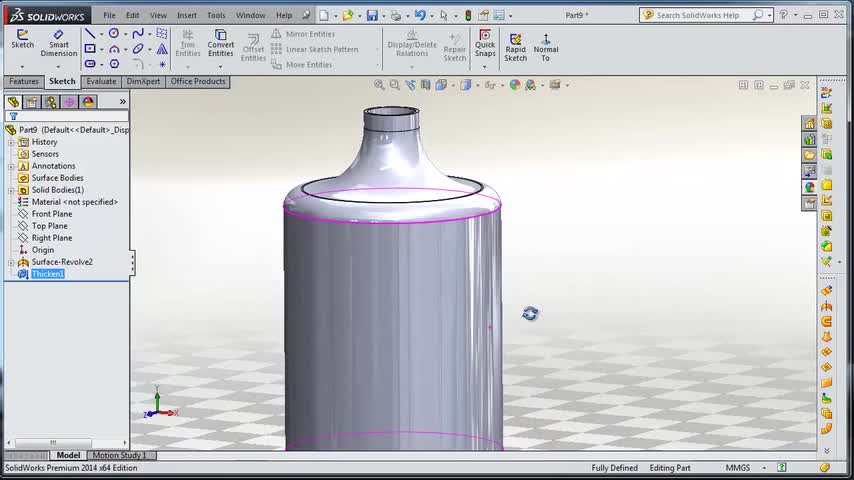
Task: Click the Quick Snaps tool
Action: coord(485,43)
